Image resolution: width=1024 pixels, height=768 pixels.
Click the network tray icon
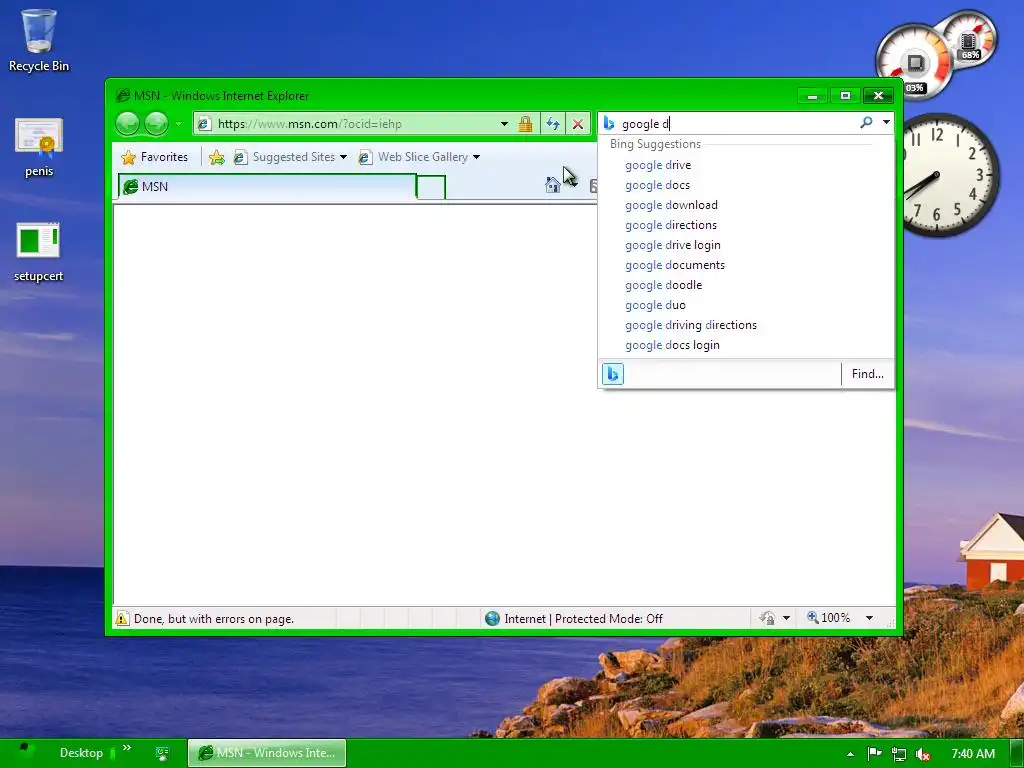pos(899,754)
